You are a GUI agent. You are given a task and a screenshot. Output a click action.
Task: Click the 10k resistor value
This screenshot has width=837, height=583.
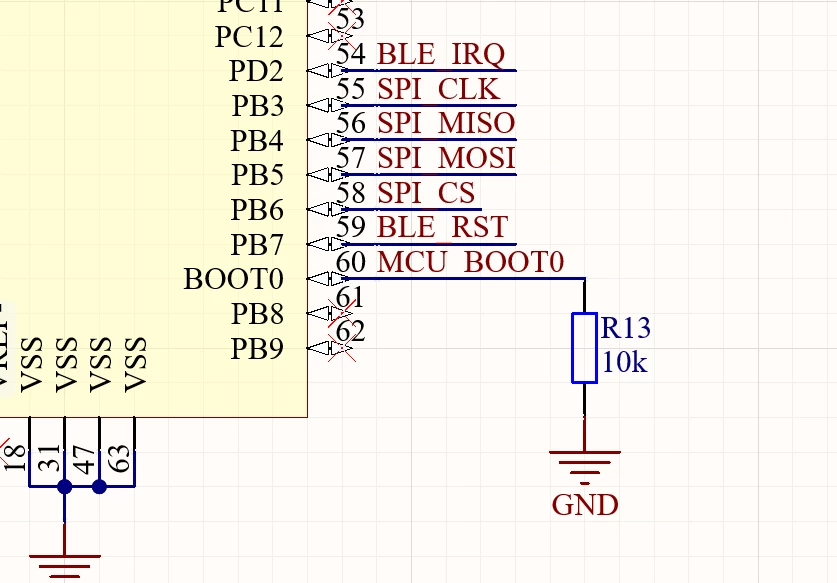(625, 363)
